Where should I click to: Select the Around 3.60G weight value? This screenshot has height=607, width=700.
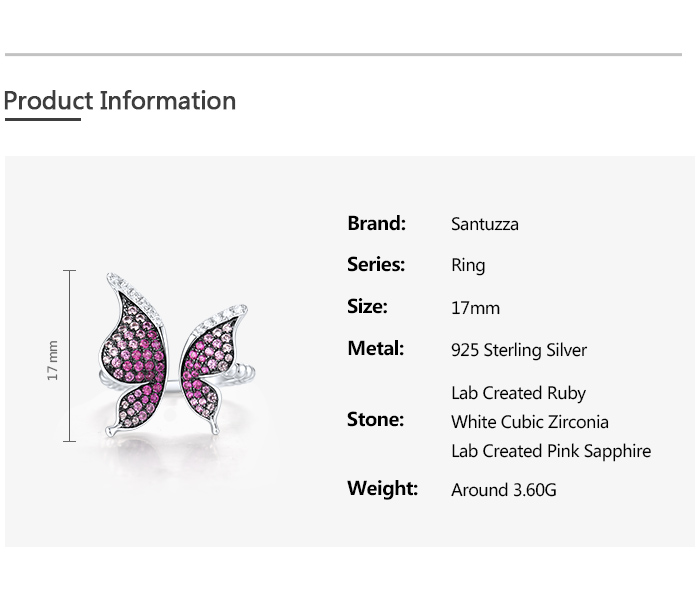click(504, 490)
